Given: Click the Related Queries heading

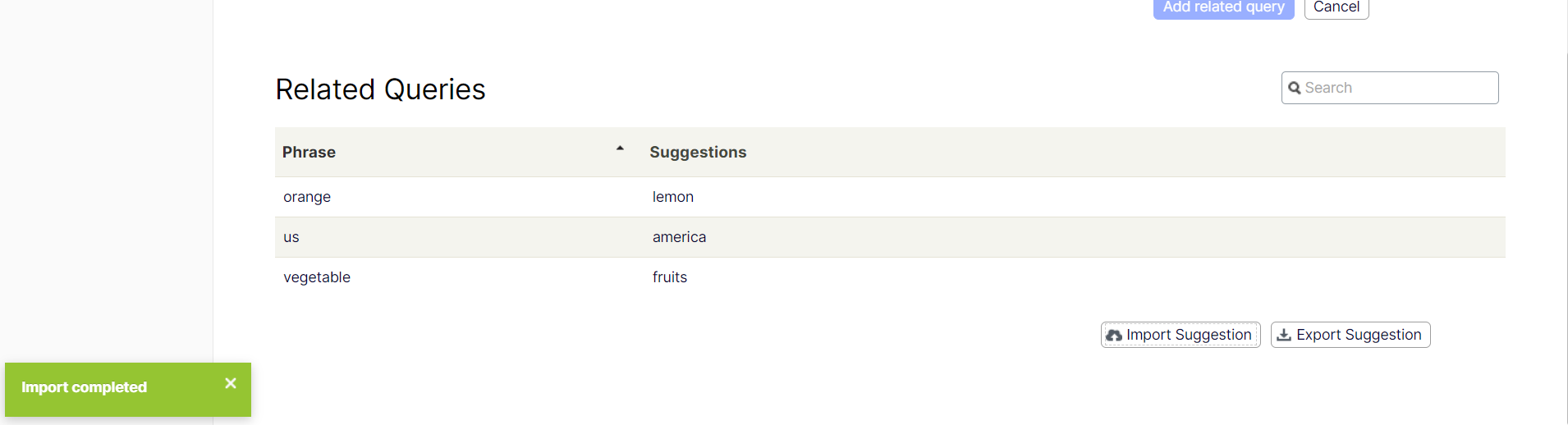Looking at the screenshot, I should pos(380,89).
